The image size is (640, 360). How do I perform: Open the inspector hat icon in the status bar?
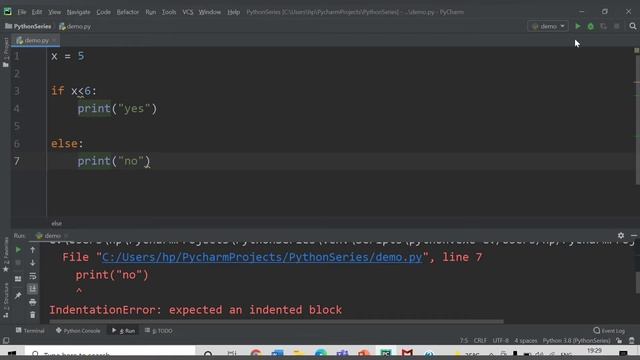pyautogui.click(x=632, y=340)
